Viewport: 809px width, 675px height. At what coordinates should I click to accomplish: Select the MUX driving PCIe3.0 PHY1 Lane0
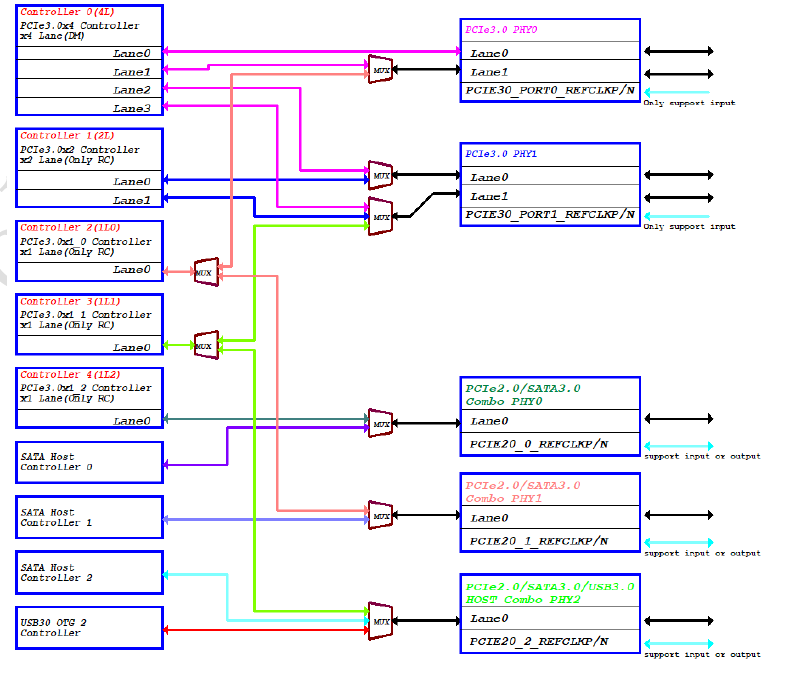click(x=381, y=175)
